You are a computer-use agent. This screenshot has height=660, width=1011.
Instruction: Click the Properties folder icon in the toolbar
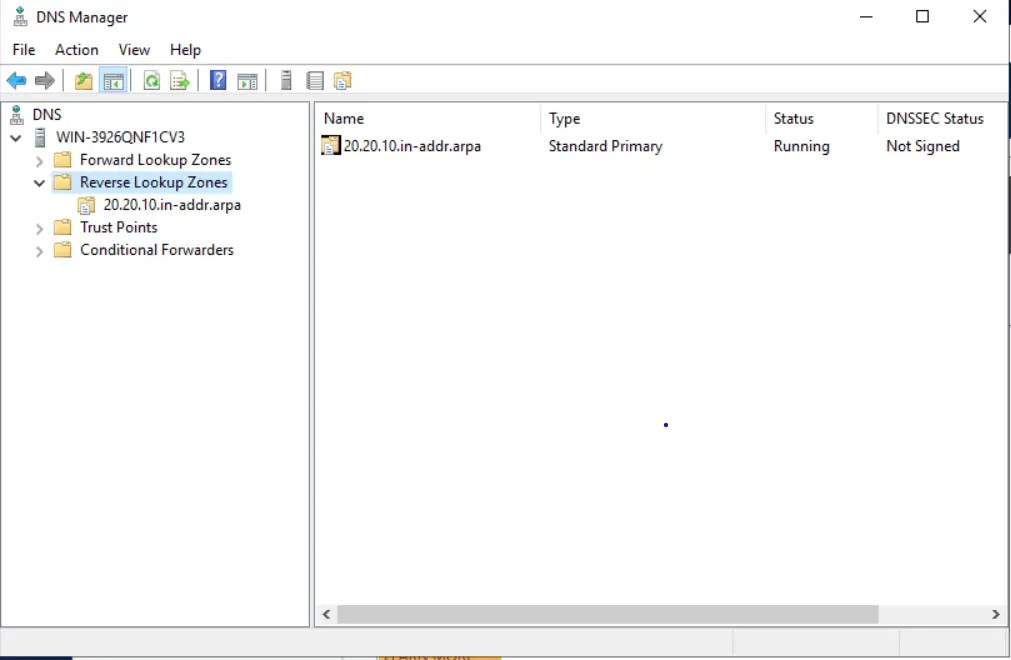[x=343, y=80]
